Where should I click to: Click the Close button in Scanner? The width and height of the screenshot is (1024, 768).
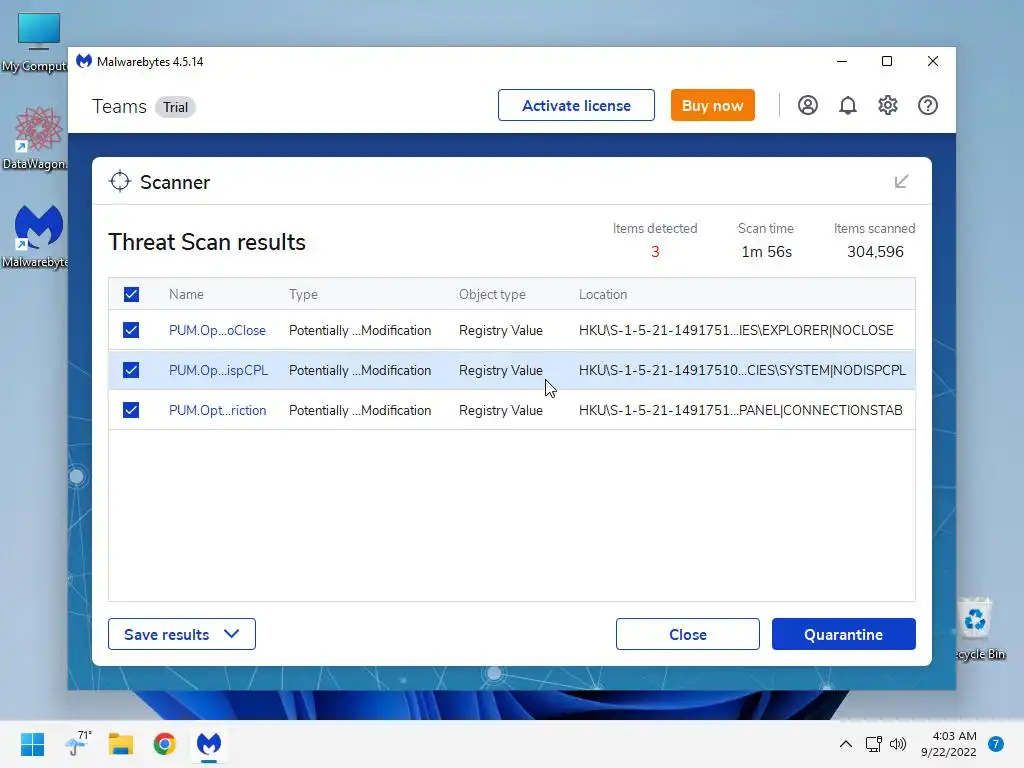pyautogui.click(x=688, y=634)
